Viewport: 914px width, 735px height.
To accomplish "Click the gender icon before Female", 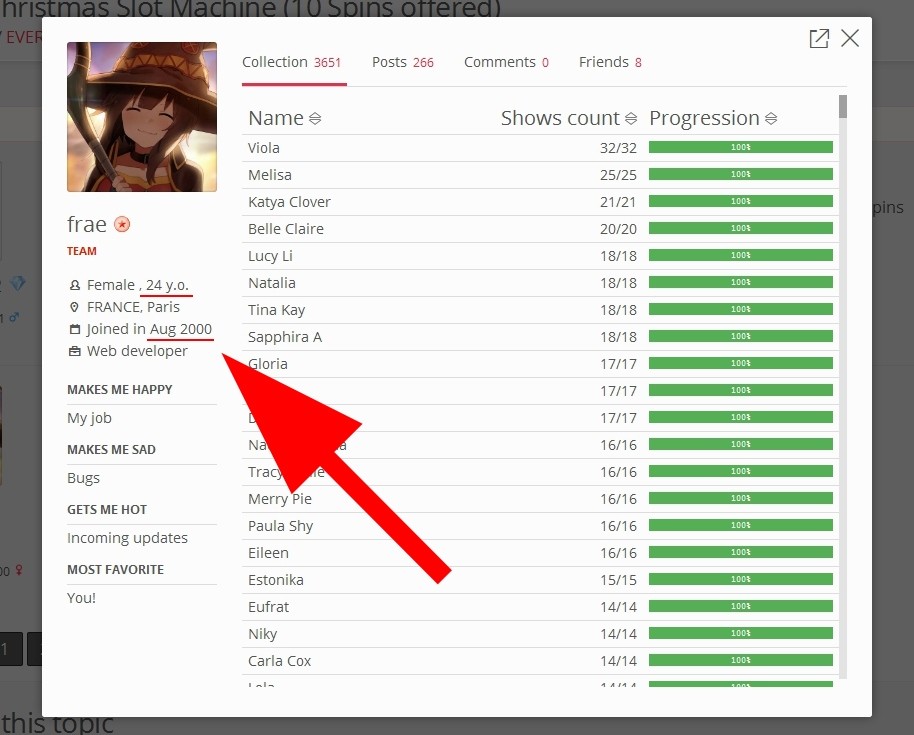I will [x=75, y=286].
